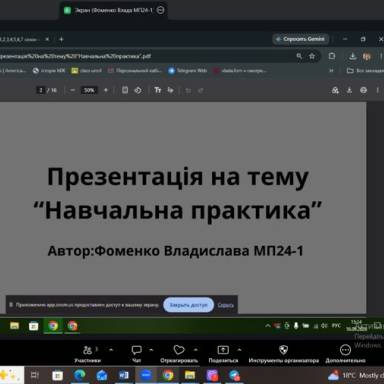Rotate the PDF with the rotate icon
This screenshot has width=384, height=384.
coord(138,90)
